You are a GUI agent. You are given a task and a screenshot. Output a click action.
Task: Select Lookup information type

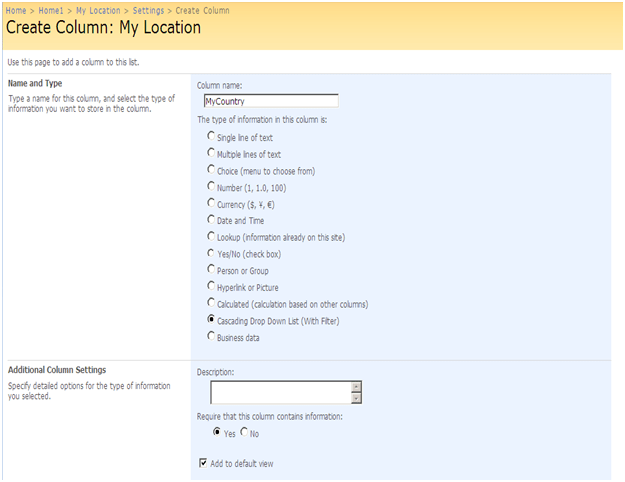pos(210,236)
